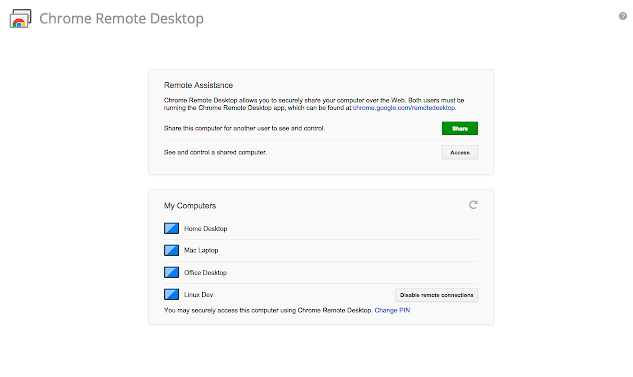Screen dimensions: 633x377
Task: Click 'Share this computer for another user' text
Action: 244,128
